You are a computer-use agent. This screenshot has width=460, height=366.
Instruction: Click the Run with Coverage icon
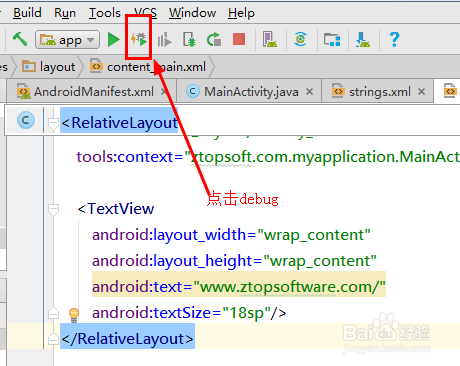(164, 40)
